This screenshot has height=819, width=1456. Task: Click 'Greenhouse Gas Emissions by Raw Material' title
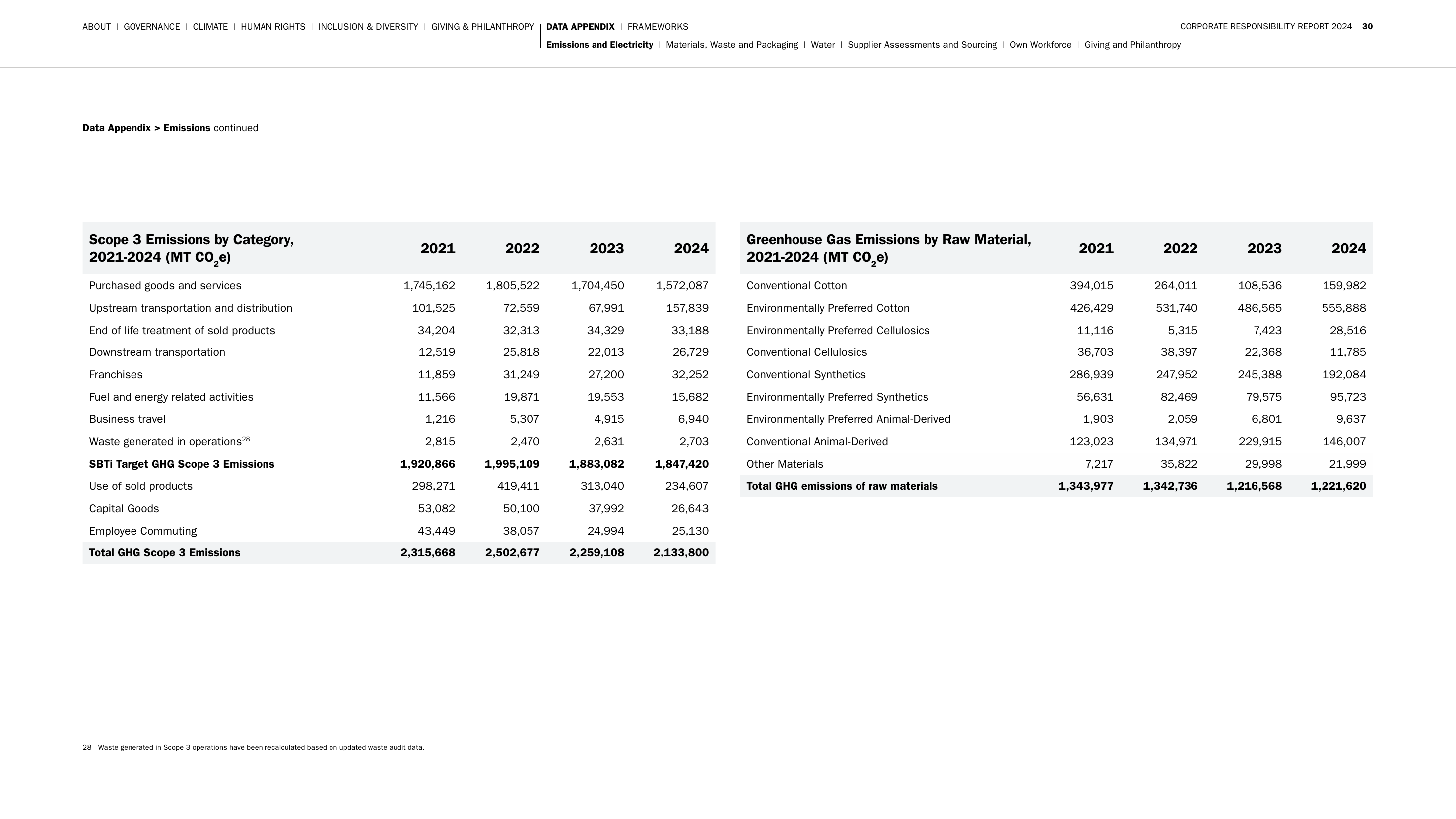pos(888,249)
